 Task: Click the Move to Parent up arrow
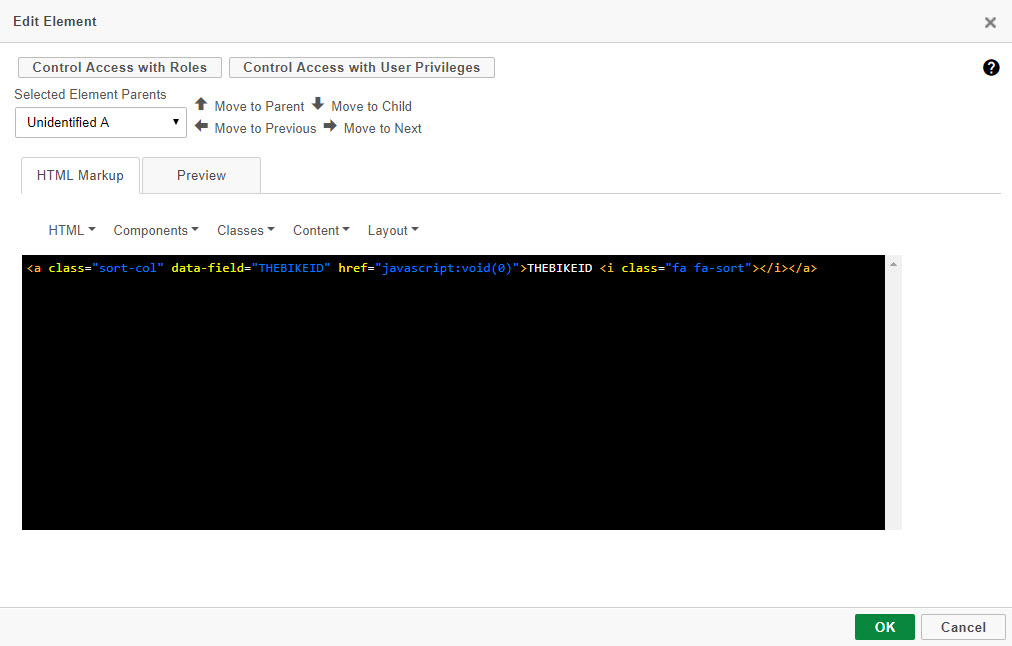201,104
